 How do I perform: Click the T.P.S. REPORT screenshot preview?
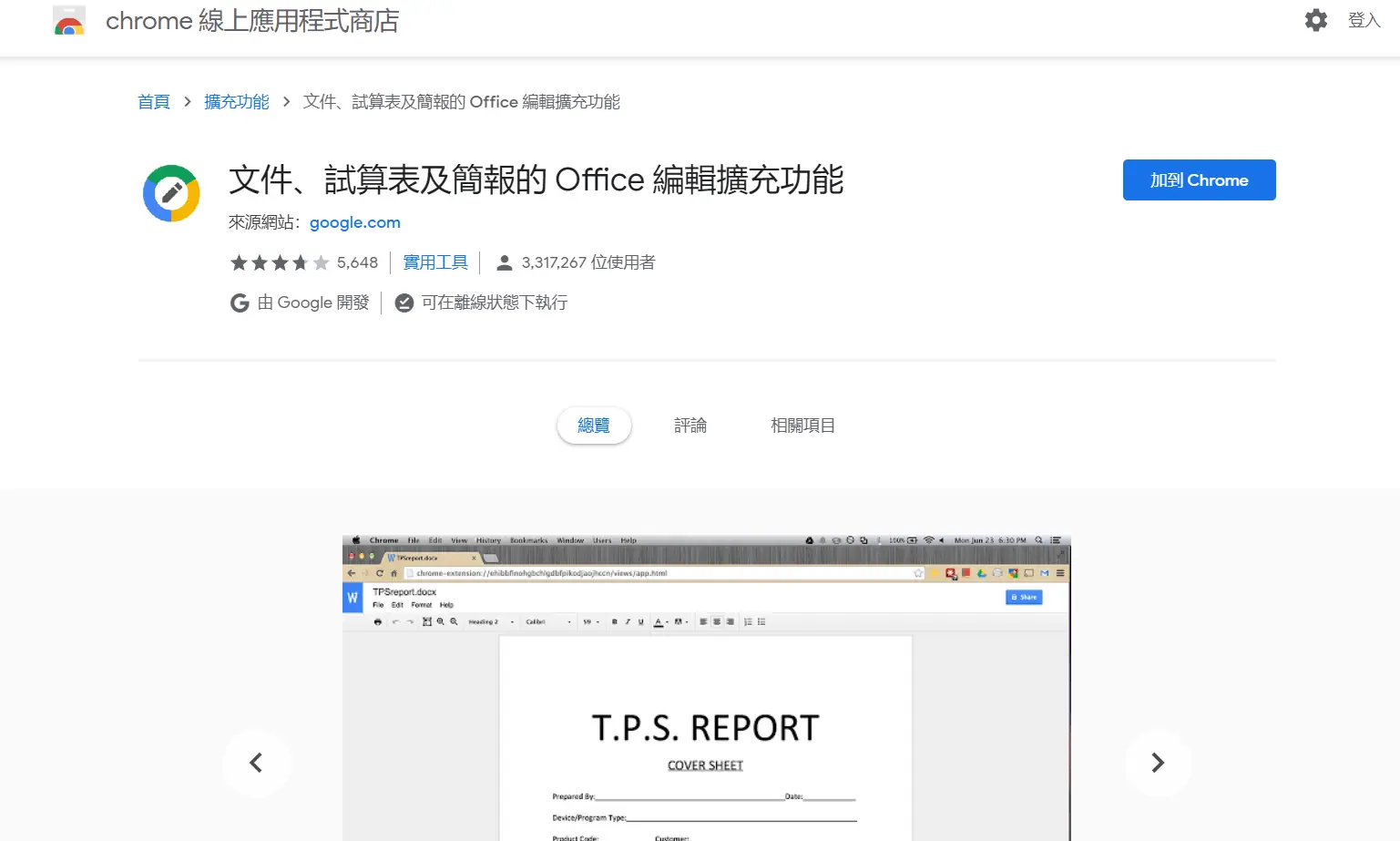706,688
